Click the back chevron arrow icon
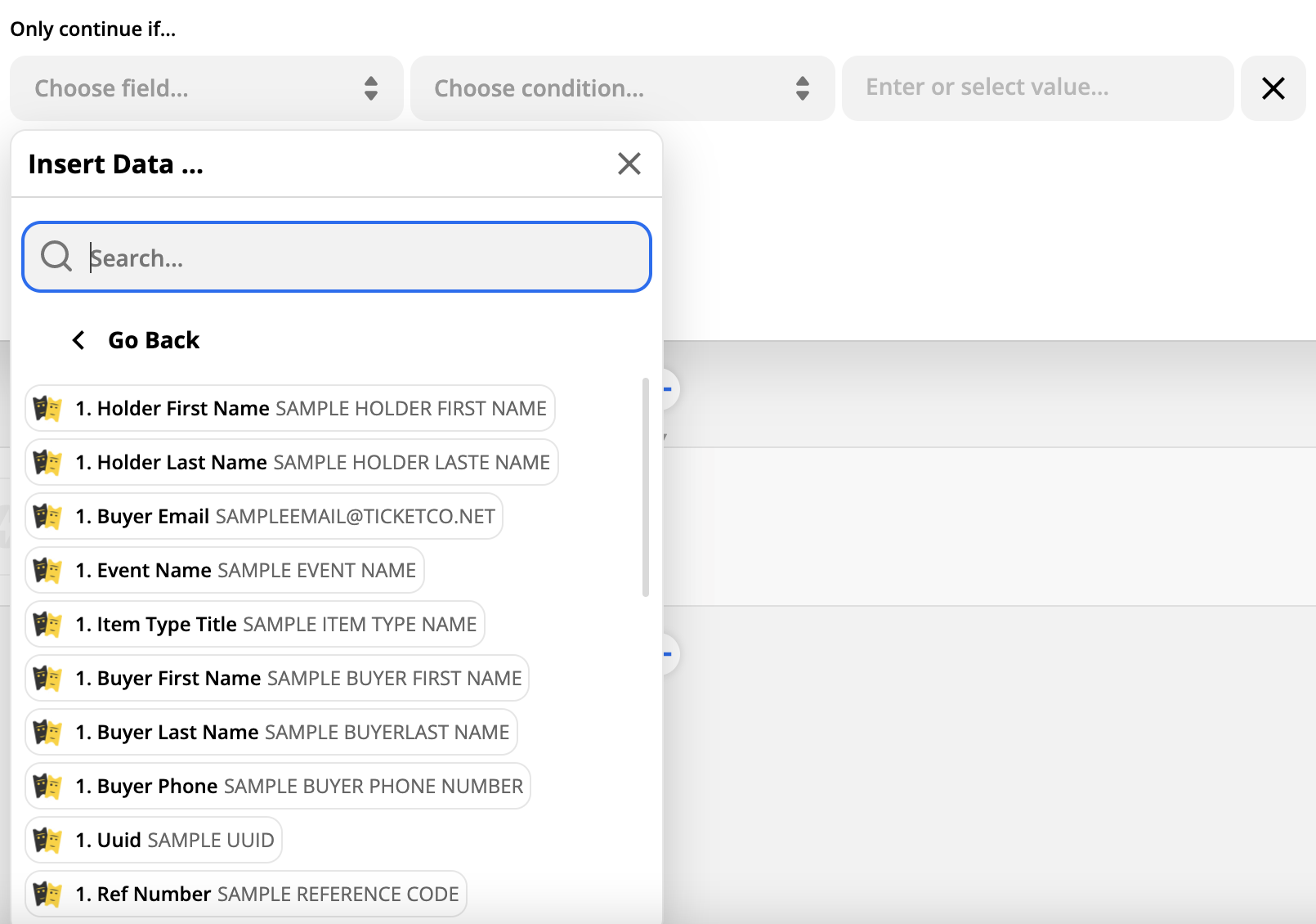1316x924 pixels. coord(78,340)
